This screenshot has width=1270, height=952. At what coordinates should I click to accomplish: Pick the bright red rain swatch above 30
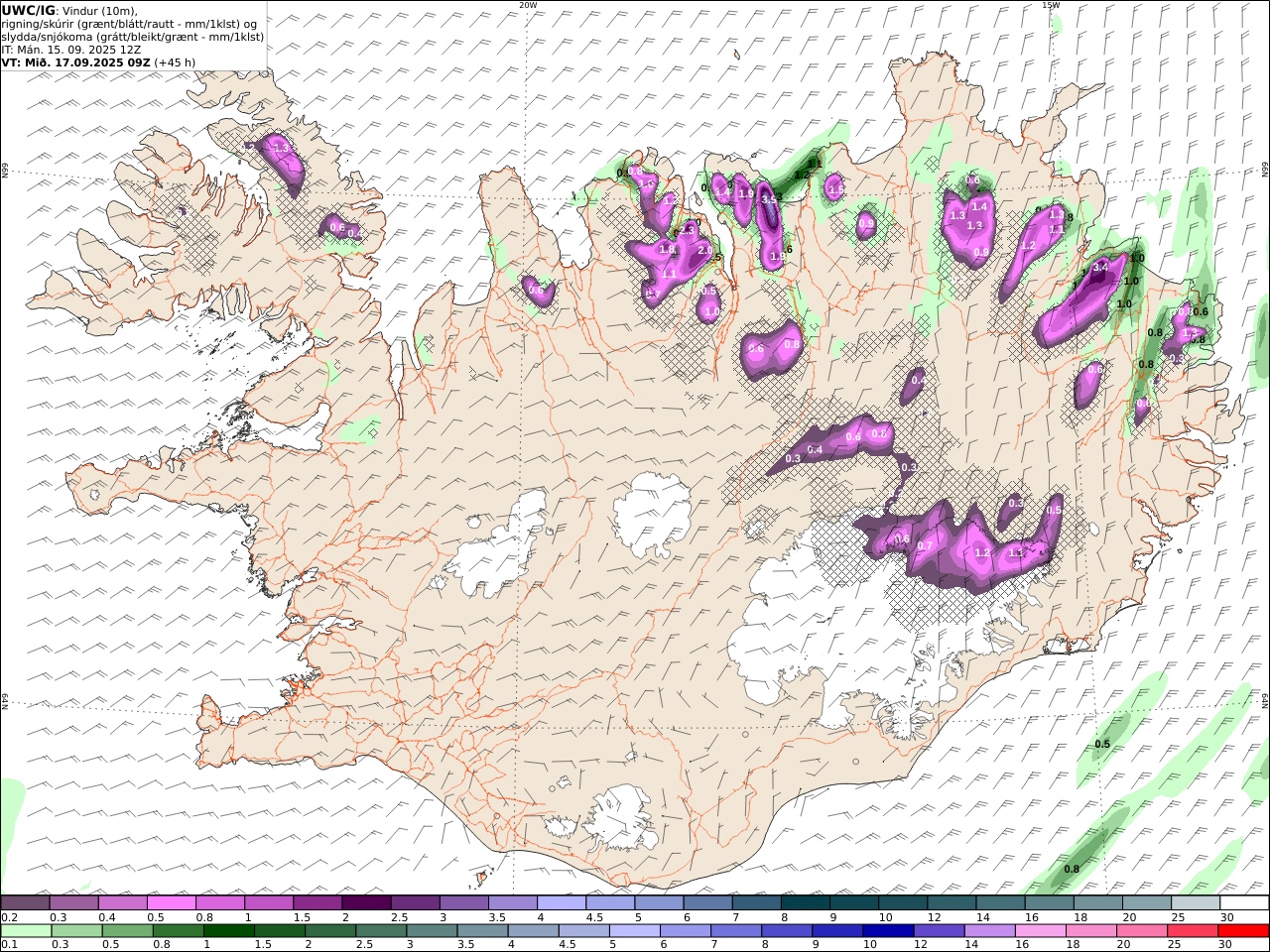click(x=1243, y=931)
